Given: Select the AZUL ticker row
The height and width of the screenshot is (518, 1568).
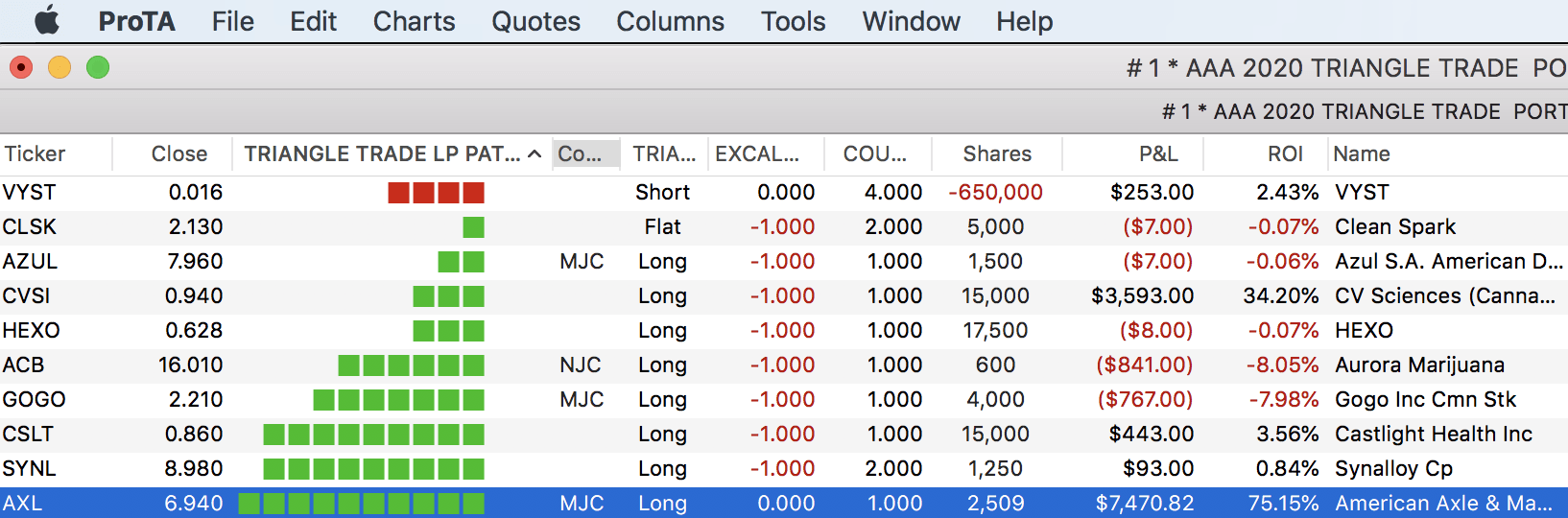Looking at the screenshot, I should click(x=784, y=261).
